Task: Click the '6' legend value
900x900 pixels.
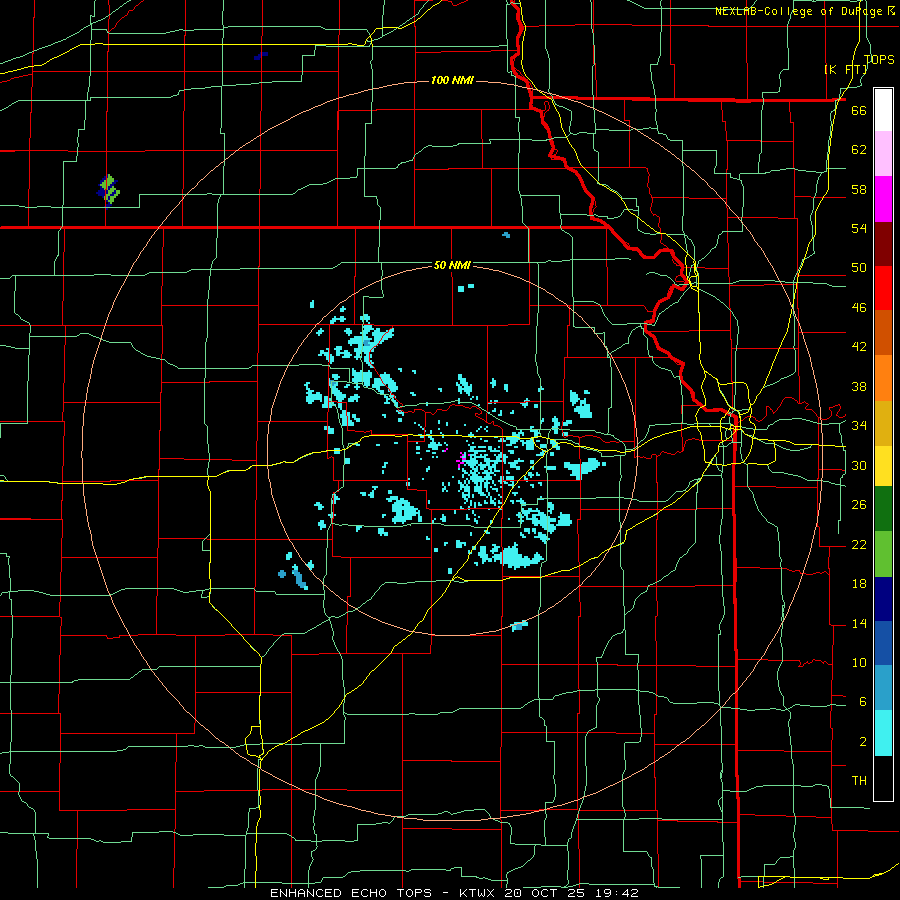Action: click(862, 702)
